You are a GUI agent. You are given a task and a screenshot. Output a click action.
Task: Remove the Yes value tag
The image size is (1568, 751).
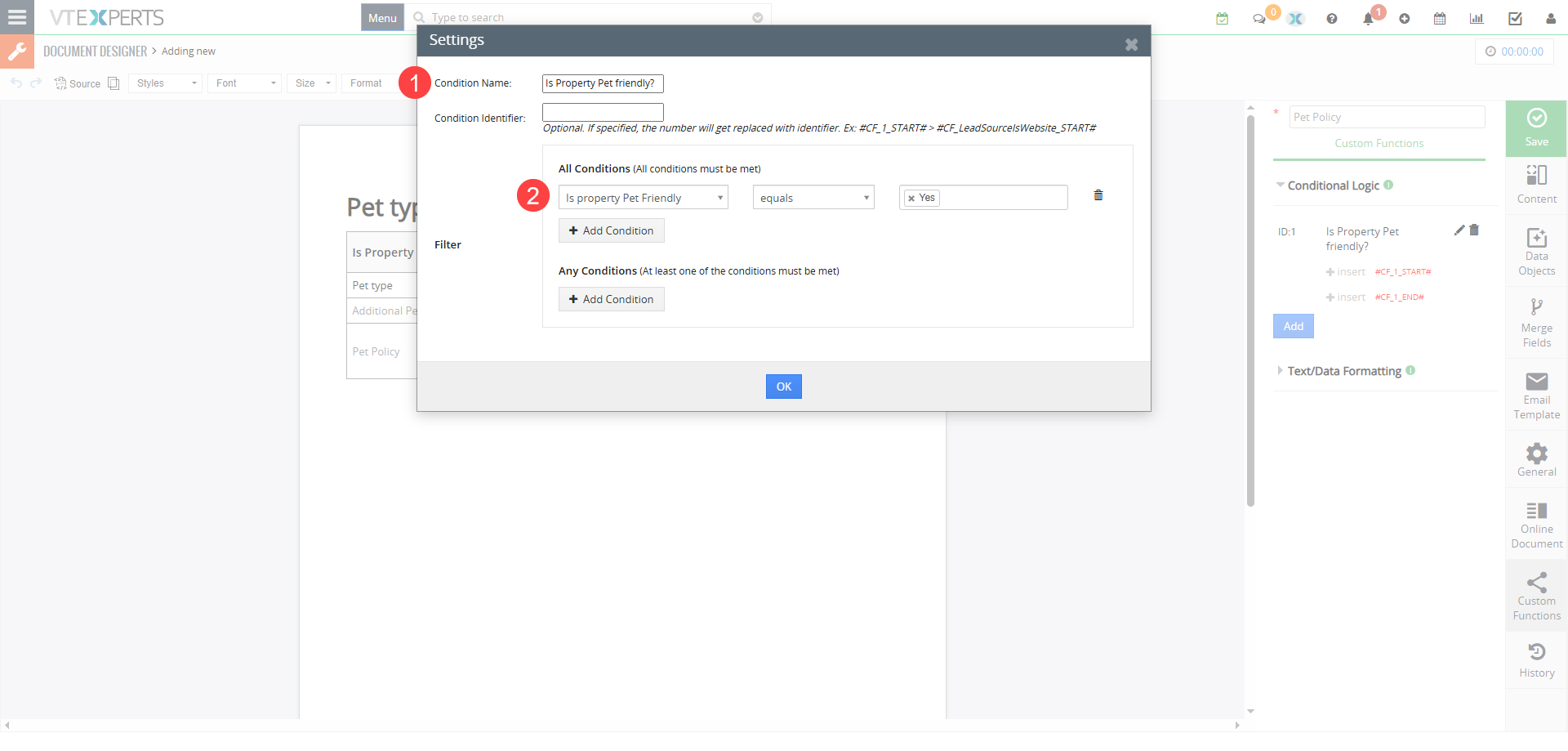911,199
